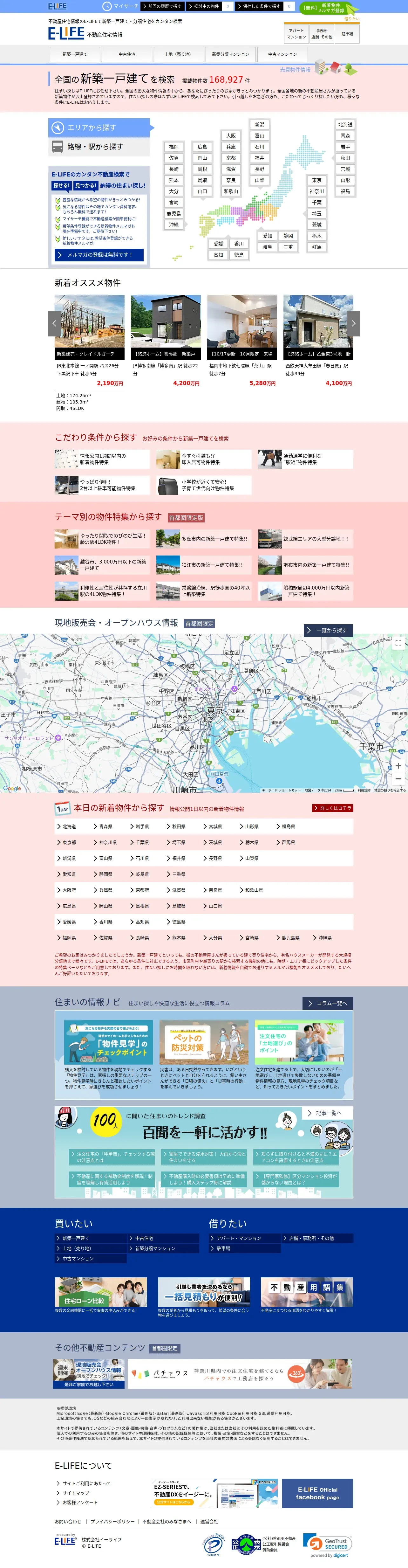
Task: Click the small E-LIFE logo in top bar
Action: [x=58, y=6]
